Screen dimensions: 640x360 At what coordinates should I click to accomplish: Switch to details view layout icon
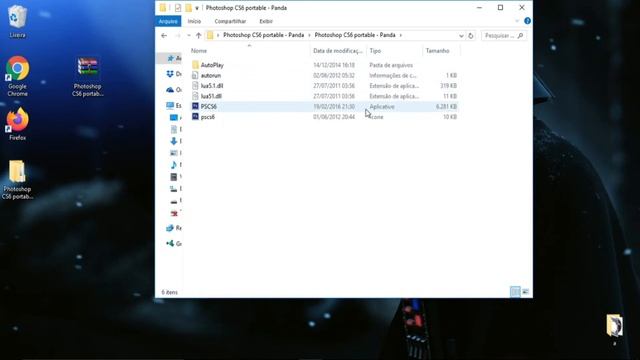[515, 291]
